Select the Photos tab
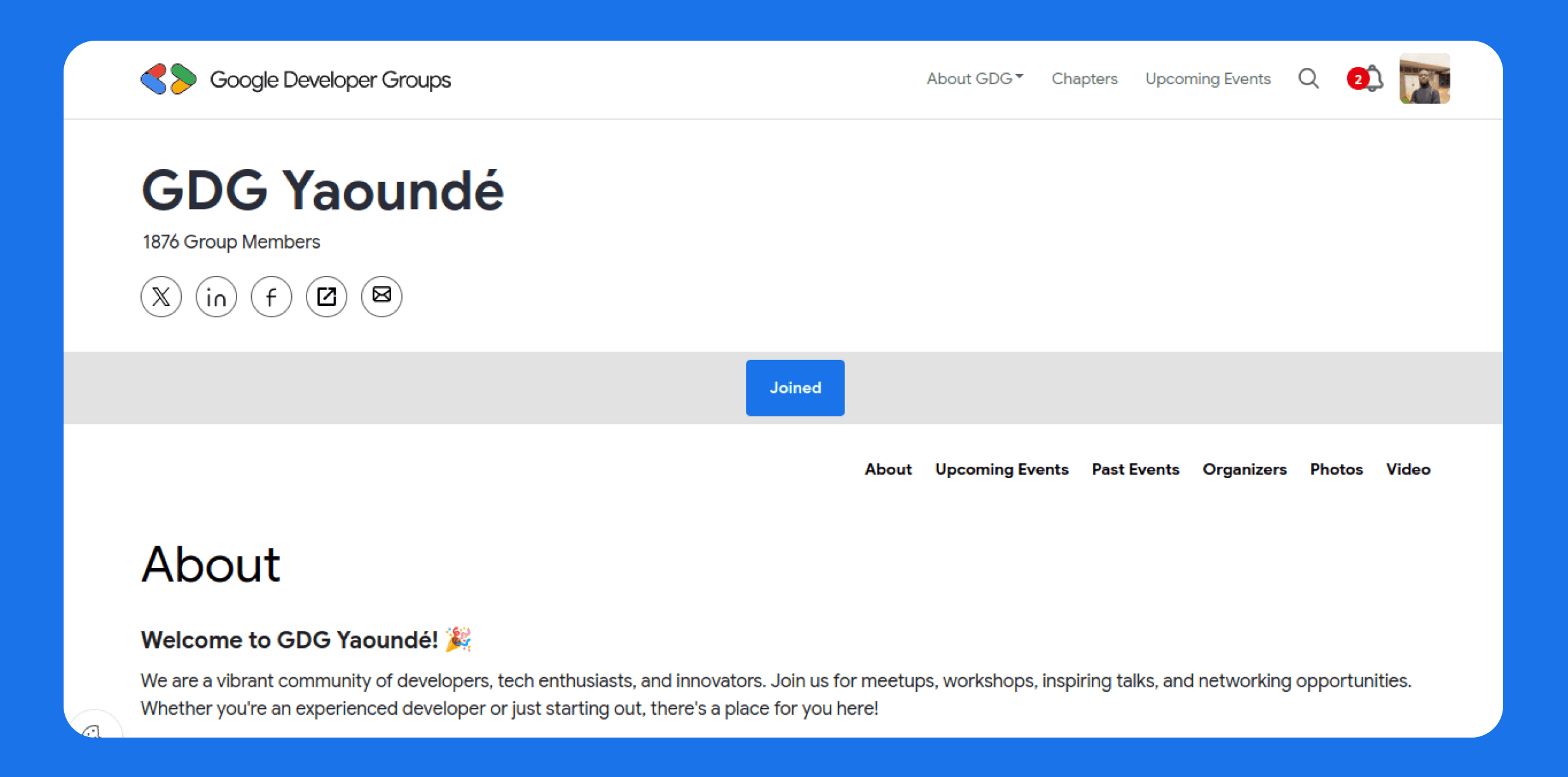The width and height of the screenshot is (1568, 777). 1337,469
